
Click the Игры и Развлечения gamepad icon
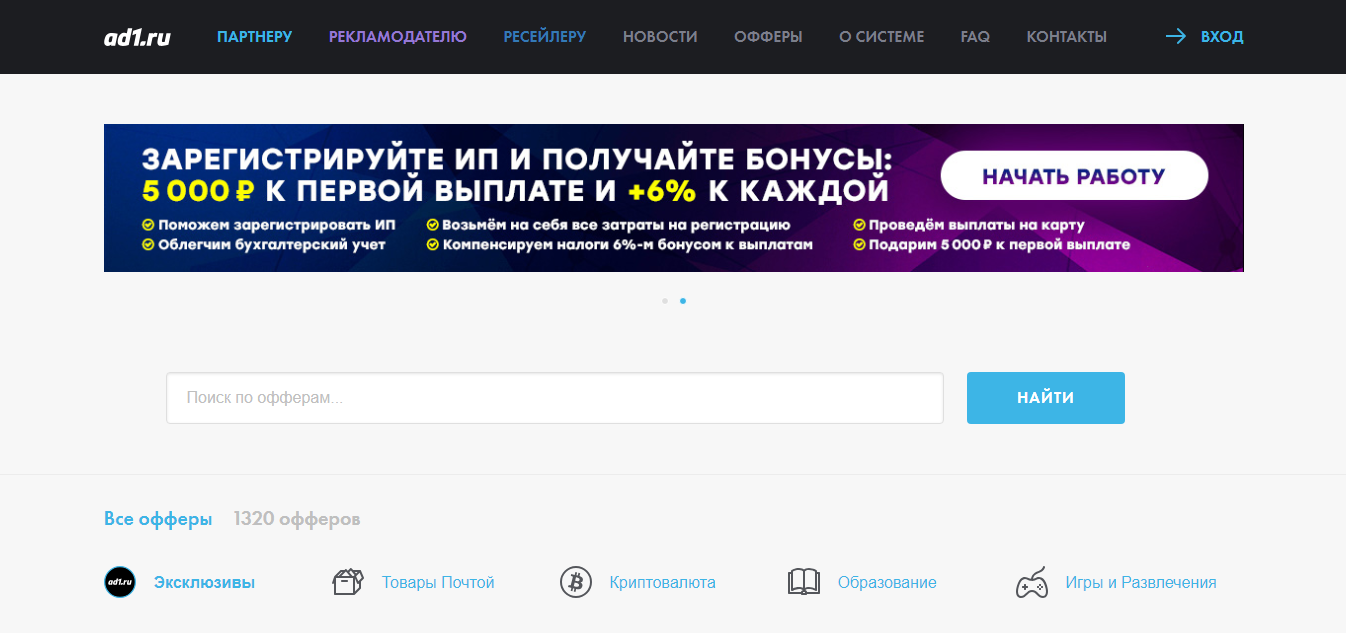click(x=1032, y=582)
